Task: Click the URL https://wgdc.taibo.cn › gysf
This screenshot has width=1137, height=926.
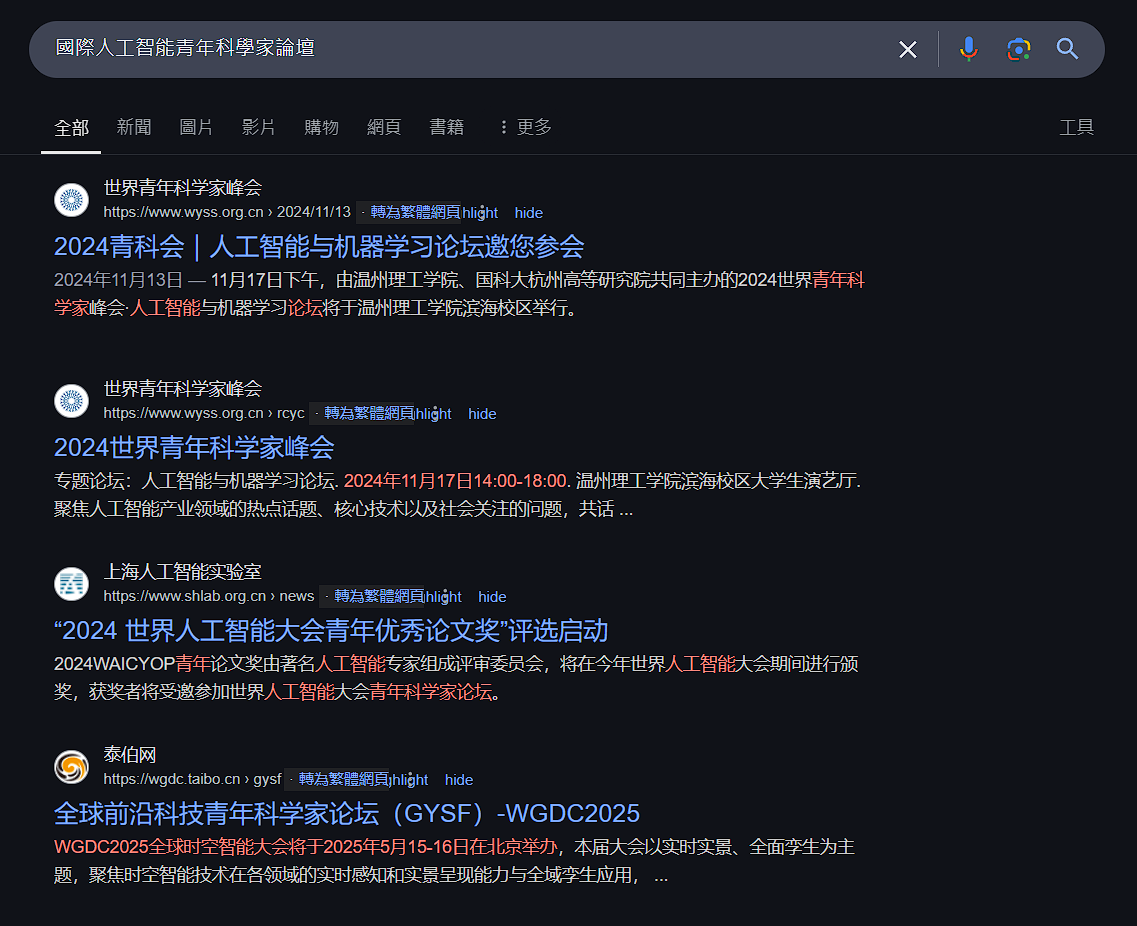Action: (192, 779)
